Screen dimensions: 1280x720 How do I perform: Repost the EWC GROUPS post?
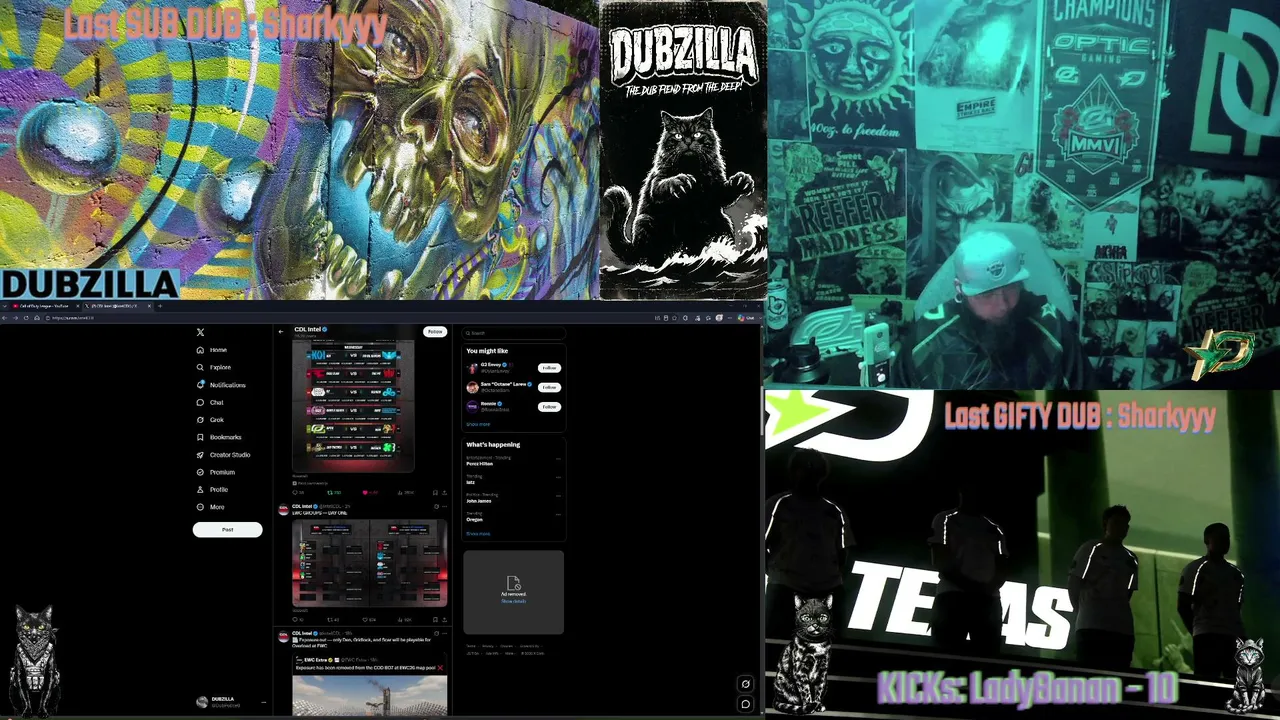(333, 619)
